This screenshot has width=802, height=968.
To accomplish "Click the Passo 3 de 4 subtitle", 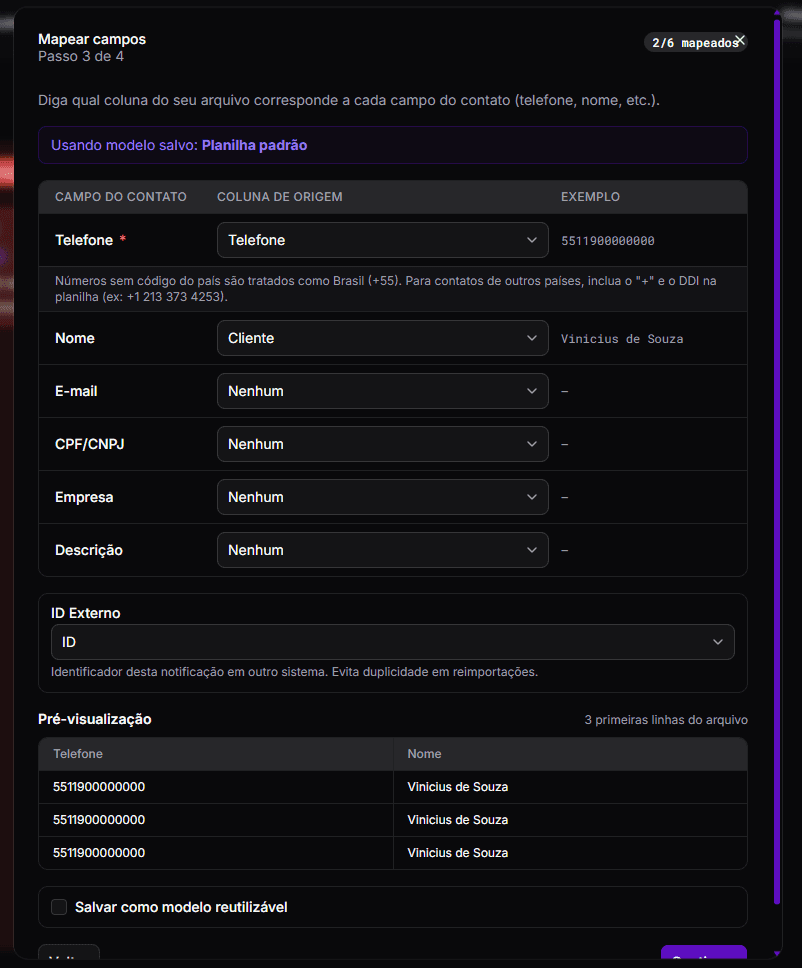I will coord(81,56).
